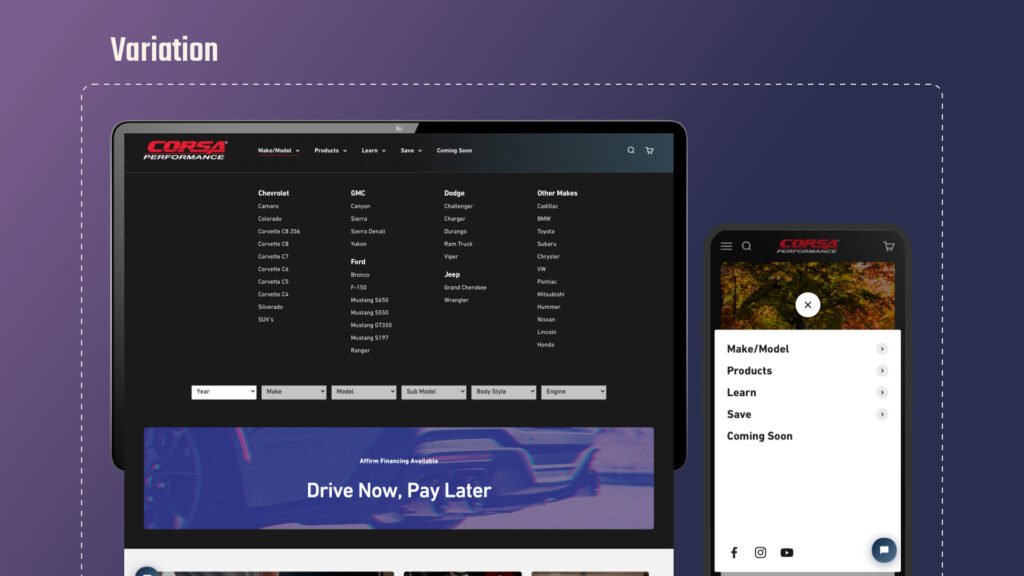This screenshot has width=1024, height=576.
Task: Click the search icon in the desktop header
Action: tap(631, 150)
